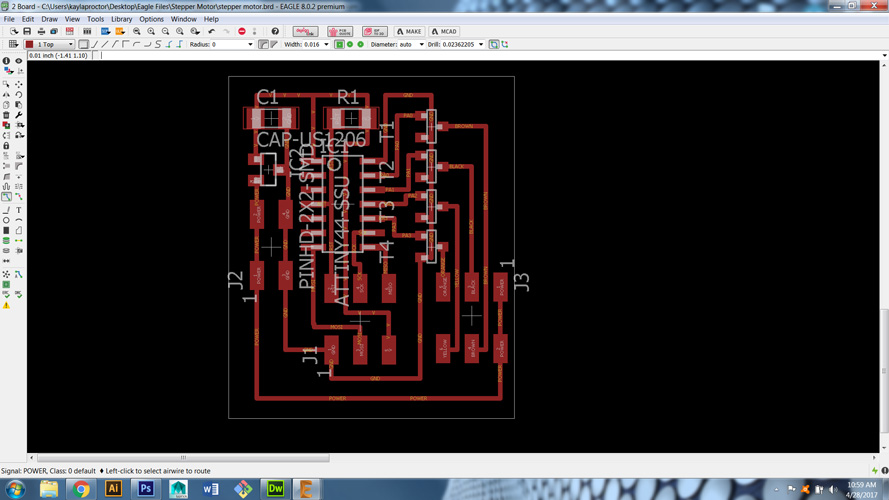Open the Edit menu
The height and width of the screenshot is (500, 889).
click(x=28, y=19)
